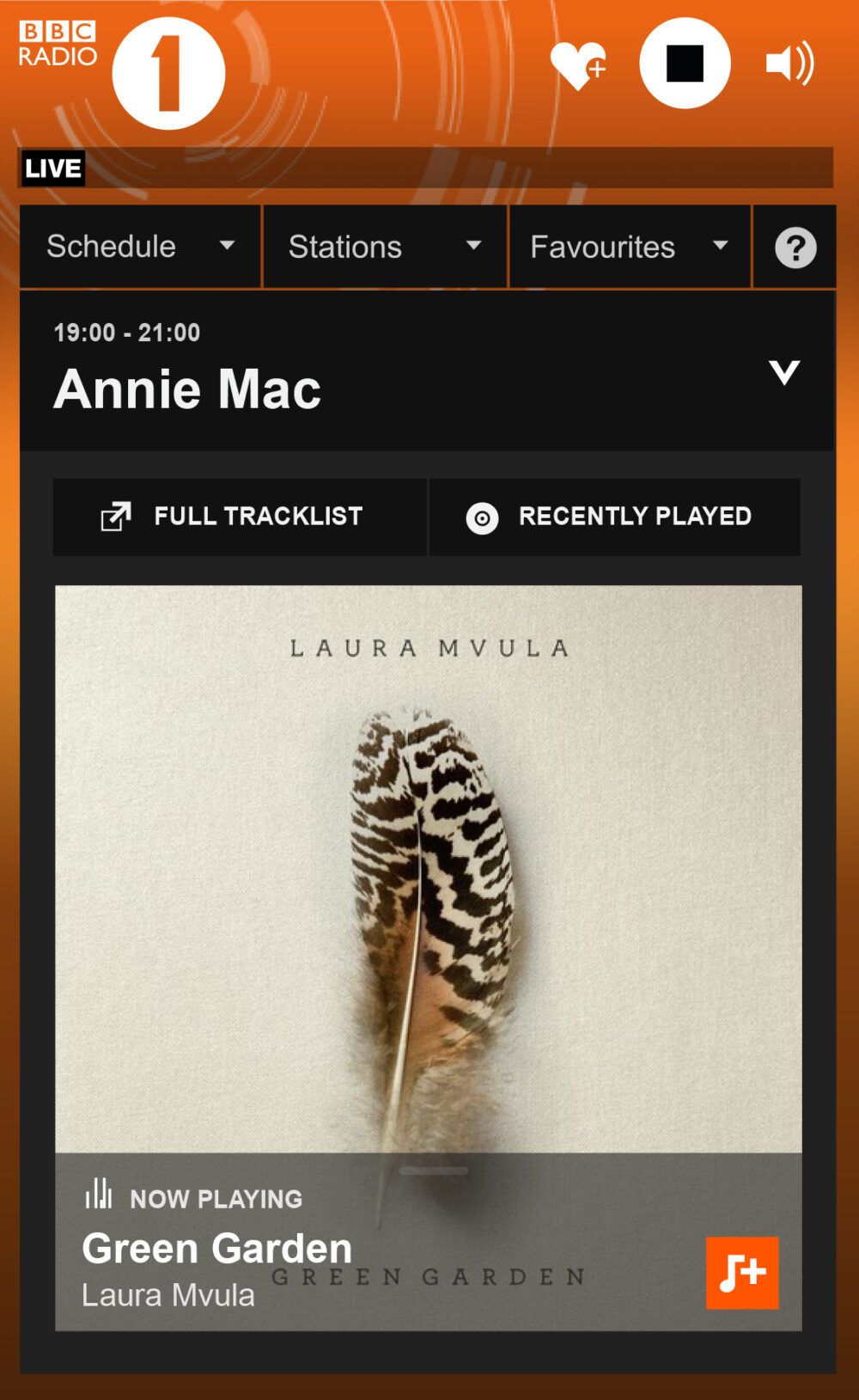This screenshot has height=1400, width=859.
Task: Click the BBC Radio 1 logo
Action: coord(122,73)
